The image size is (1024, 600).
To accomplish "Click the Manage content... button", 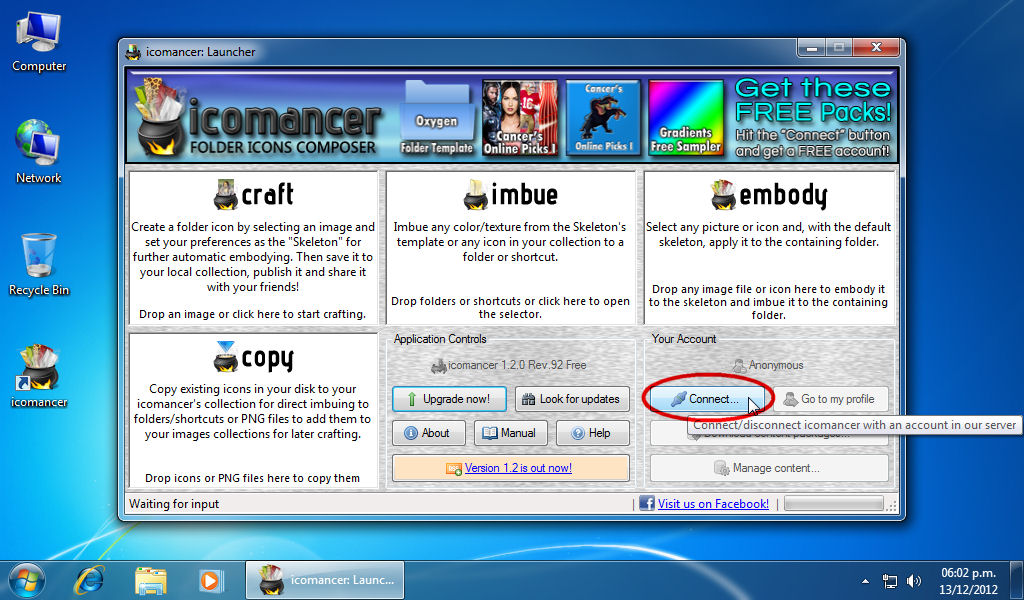I will click(769, 468).
